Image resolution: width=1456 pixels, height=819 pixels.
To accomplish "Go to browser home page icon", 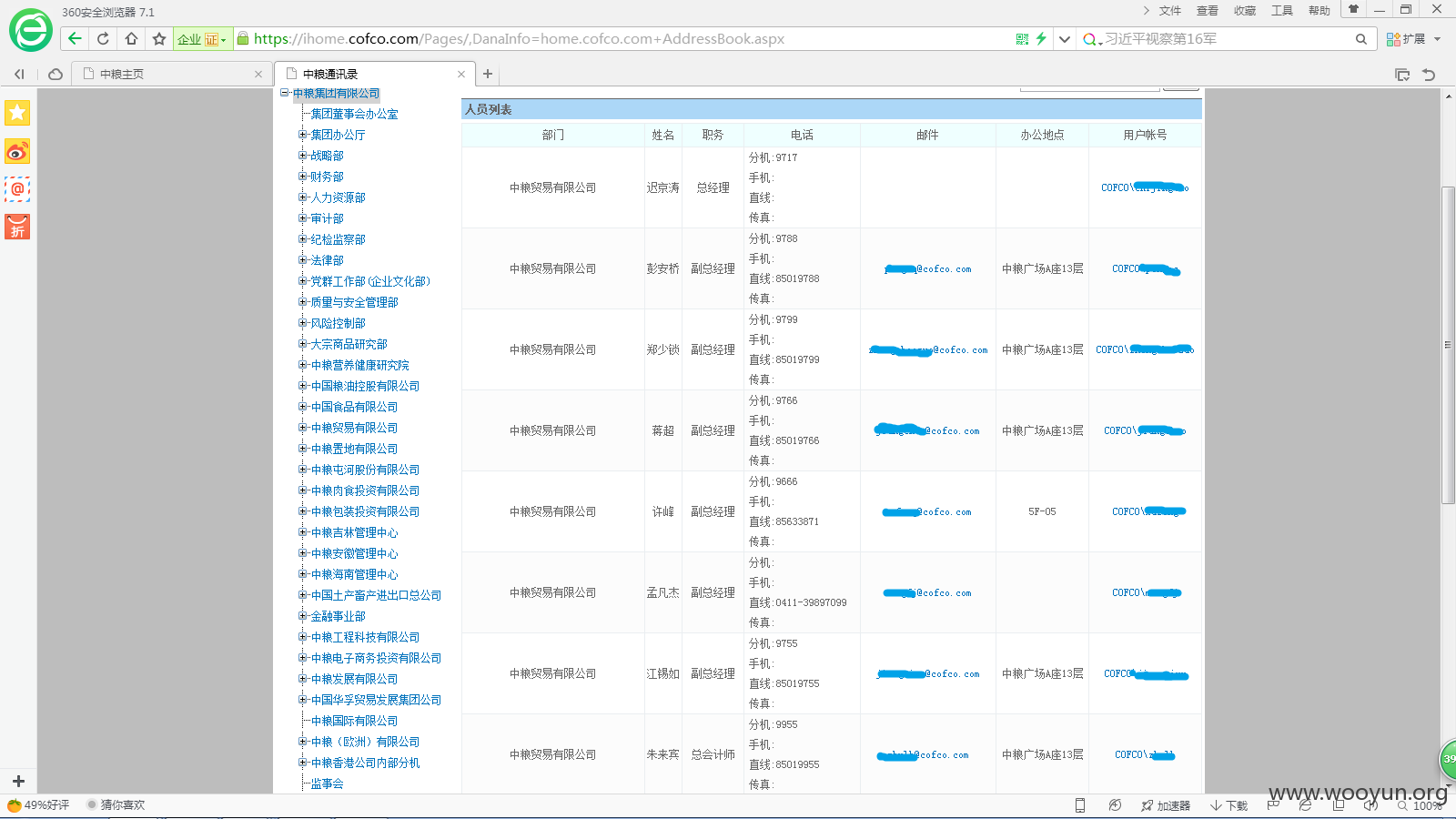I will tap(131, 38).
